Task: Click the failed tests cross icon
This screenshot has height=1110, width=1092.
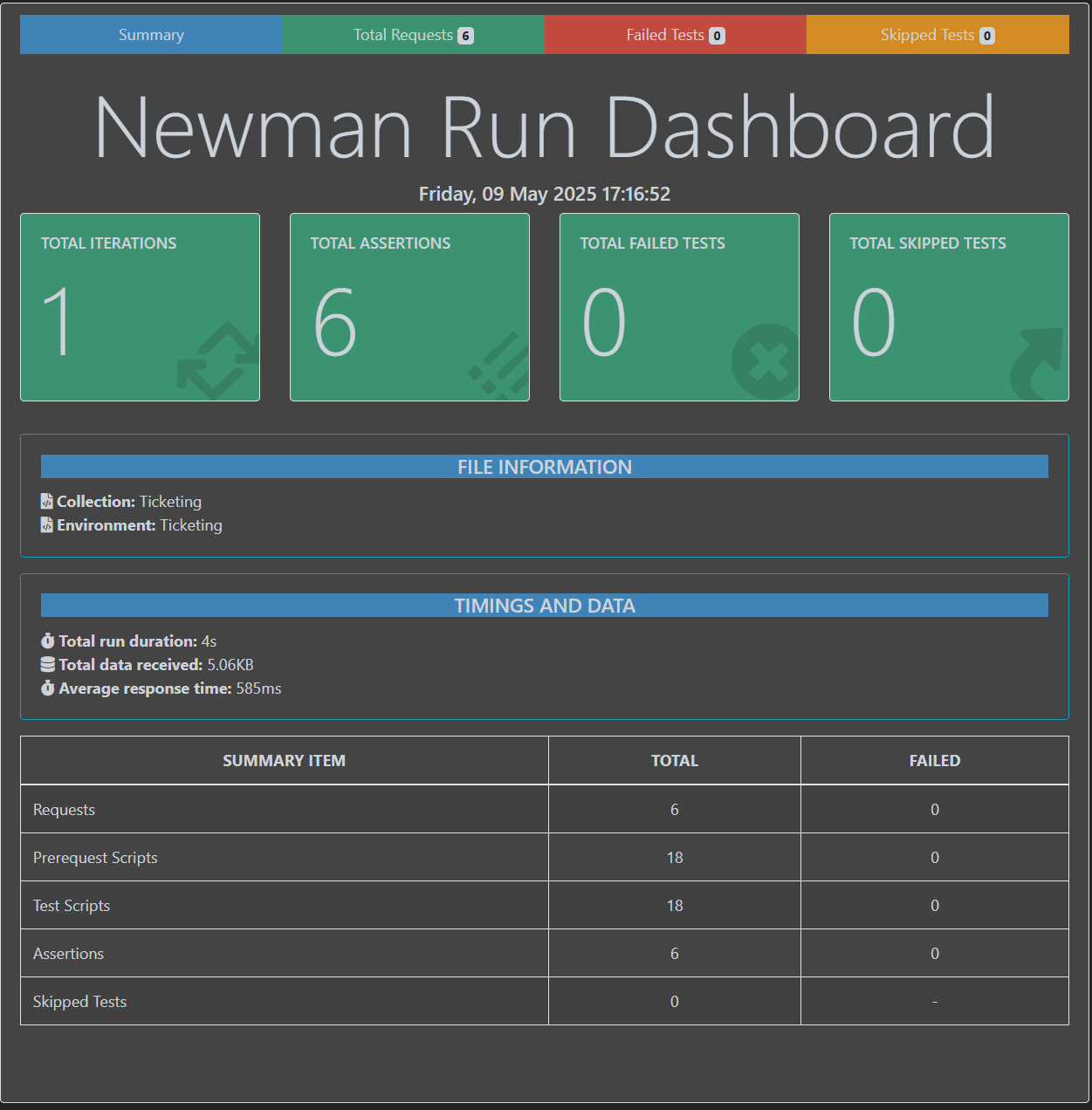Action: click(766, 361)
